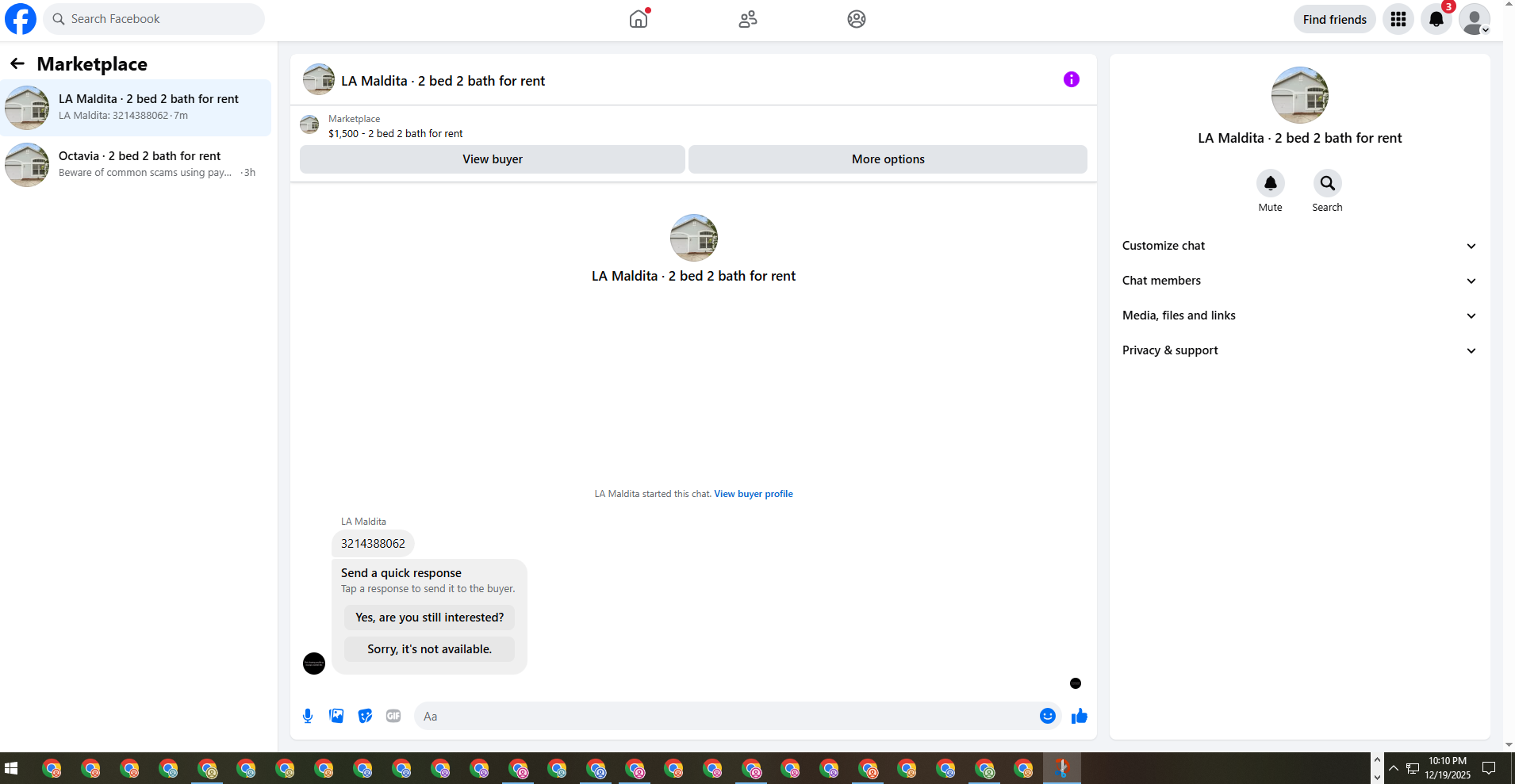Click the 3214388062 message bubble
This screenshot has width=1515, height=784.
[373, 544]
